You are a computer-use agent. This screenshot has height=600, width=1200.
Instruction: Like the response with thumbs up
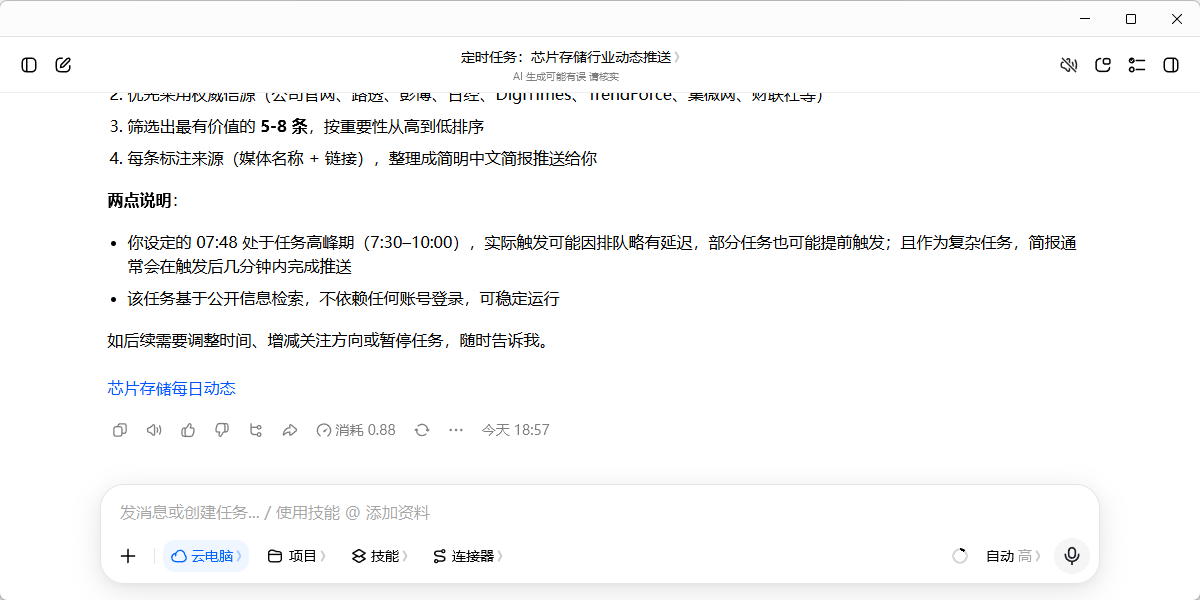tap(188, 430)
